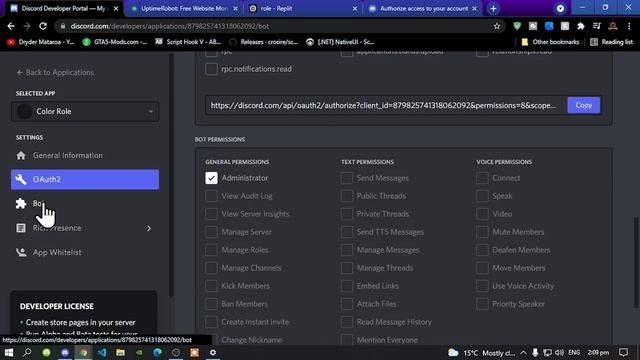Open the Chrome three-dot menu

629,26
